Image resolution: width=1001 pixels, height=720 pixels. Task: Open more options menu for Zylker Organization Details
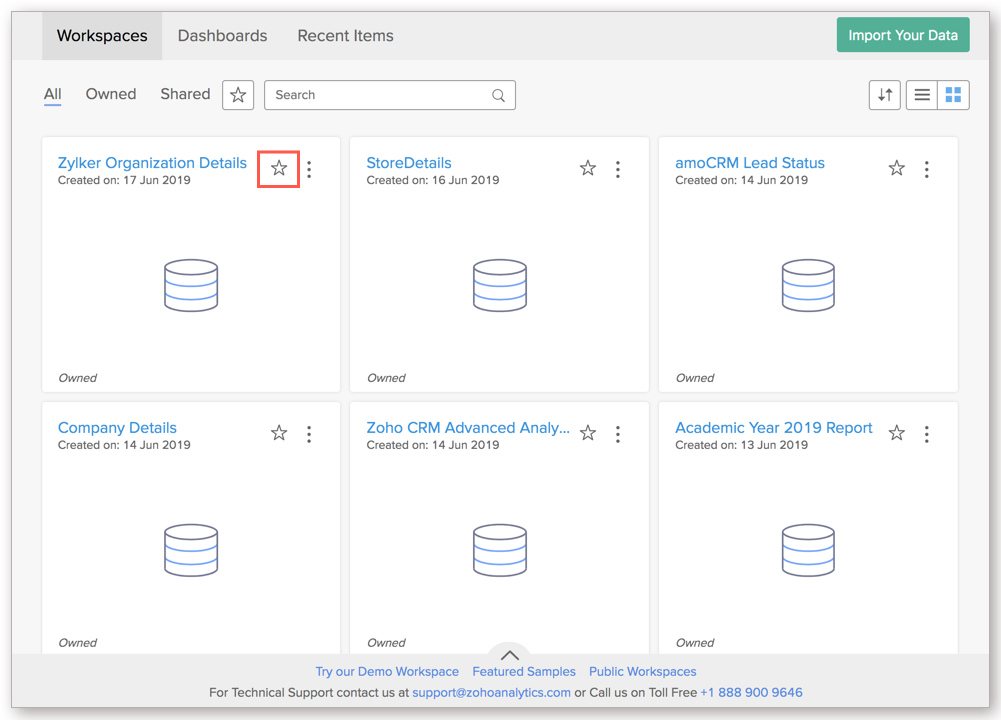309,169
